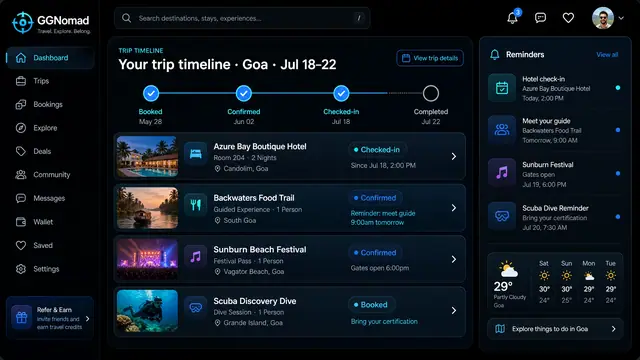This screenshot has width=640, height=360.
Task: Open Sunburn festival thumbnail
Action: 147,259
